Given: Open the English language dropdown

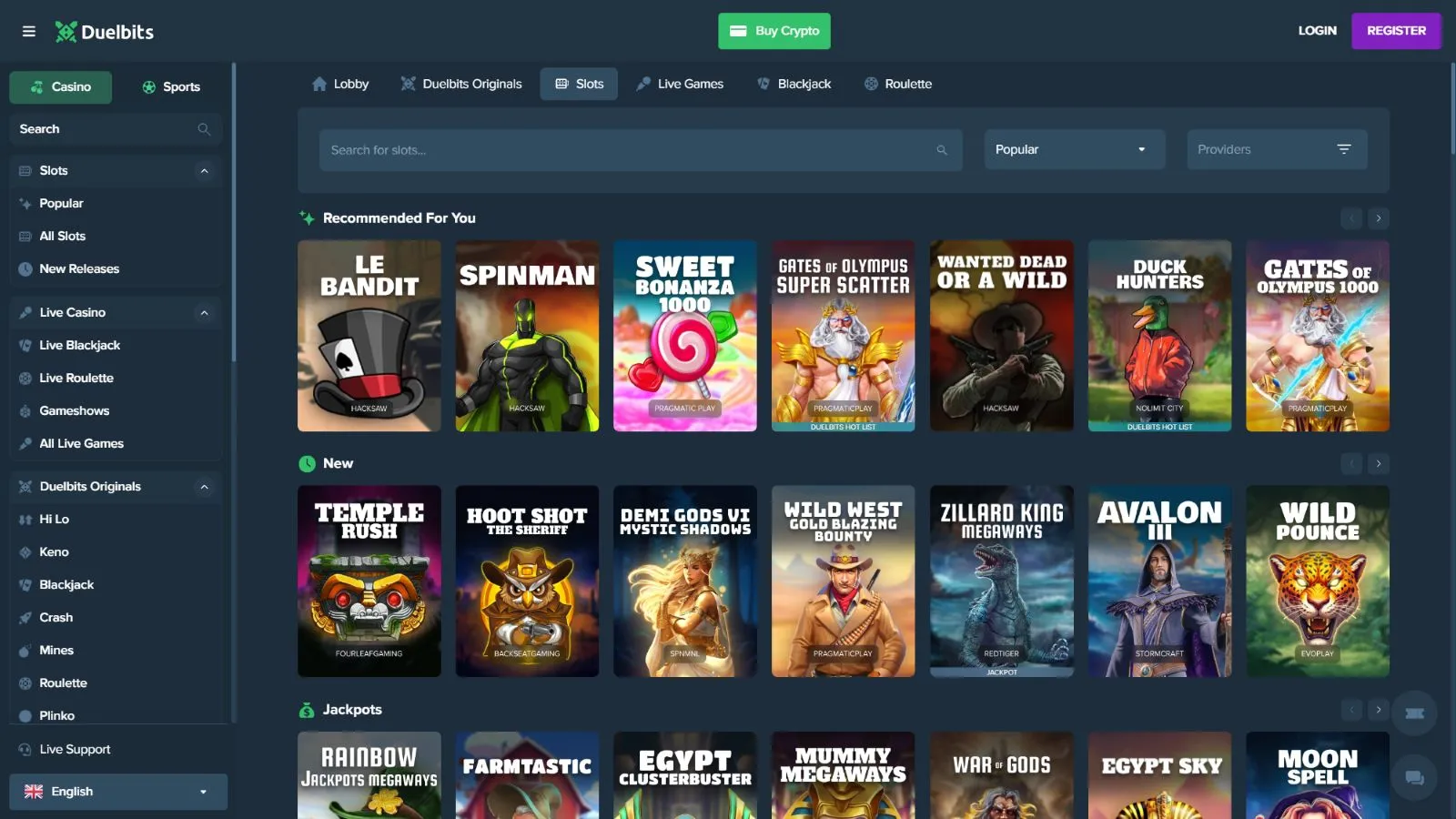Looking at the screenshot, I should [118, 792].
